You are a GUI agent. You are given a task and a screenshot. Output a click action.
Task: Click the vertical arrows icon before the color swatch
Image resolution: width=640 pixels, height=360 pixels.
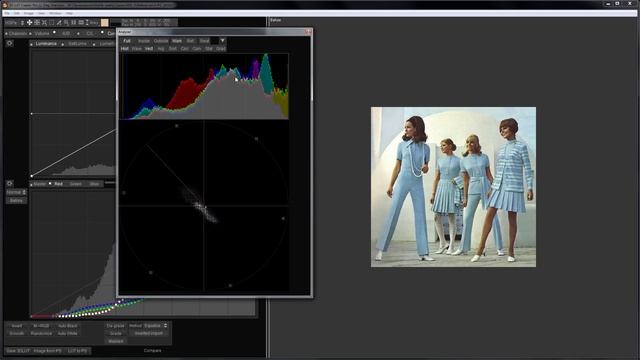click(x=87, y=22)
